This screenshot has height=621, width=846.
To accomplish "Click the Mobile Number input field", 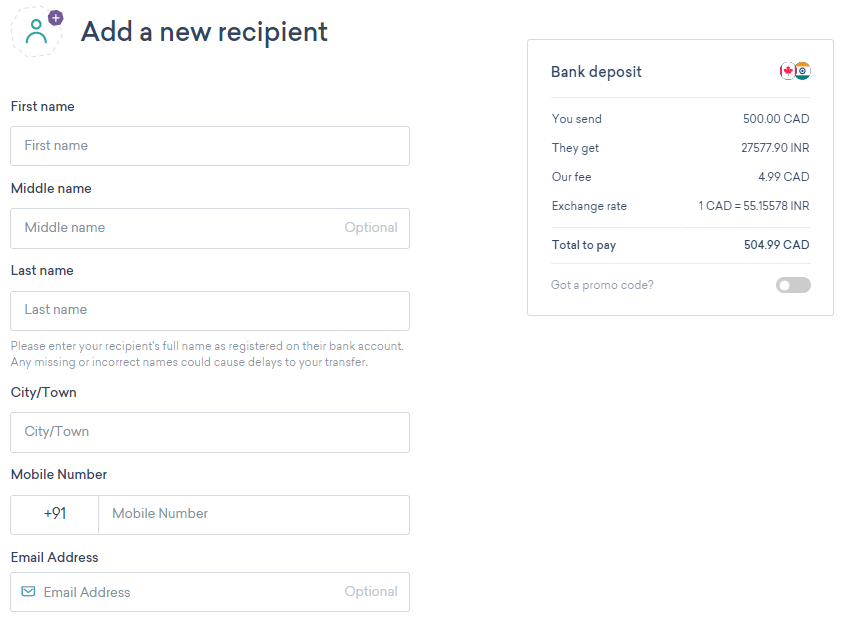I will click(x=254, y=514).
